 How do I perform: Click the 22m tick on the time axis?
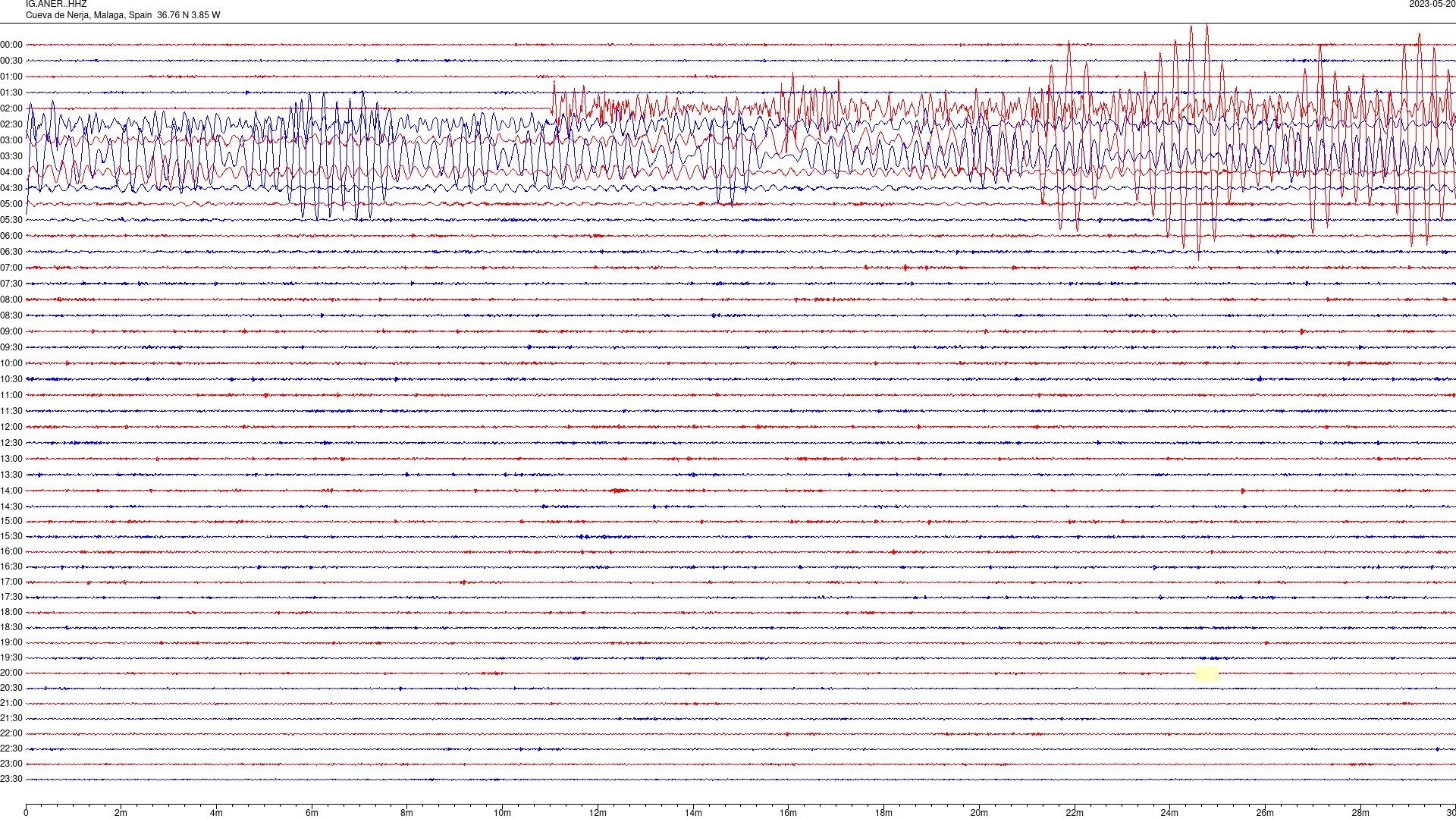point(1075,813)
